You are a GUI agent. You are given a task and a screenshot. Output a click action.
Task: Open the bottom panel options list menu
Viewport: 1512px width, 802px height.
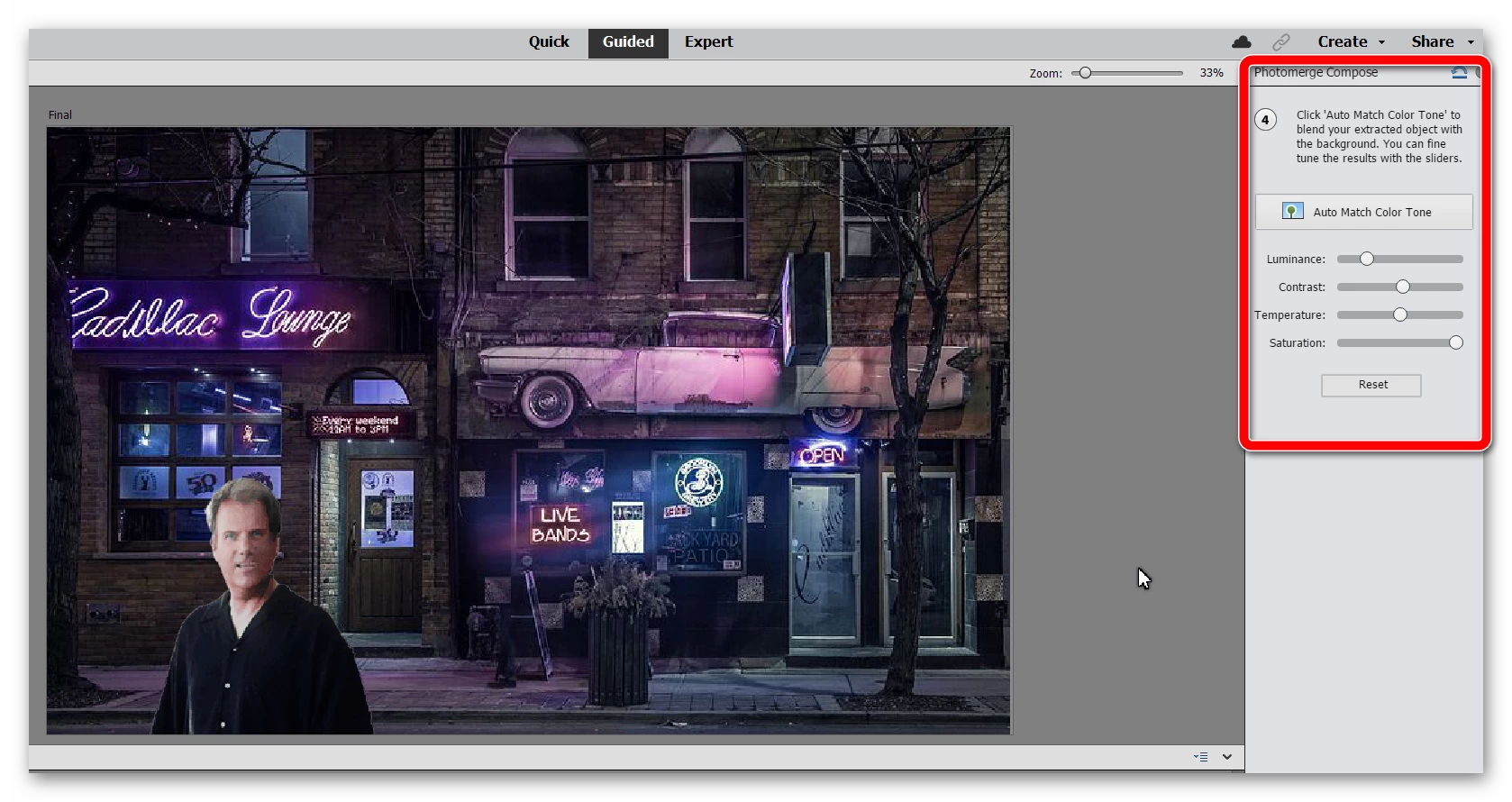[x=1201, y=757]
